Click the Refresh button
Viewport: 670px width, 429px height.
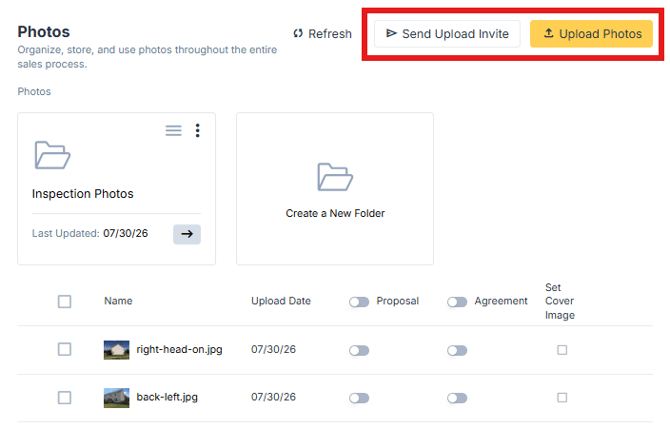click(x=323, y=34)
